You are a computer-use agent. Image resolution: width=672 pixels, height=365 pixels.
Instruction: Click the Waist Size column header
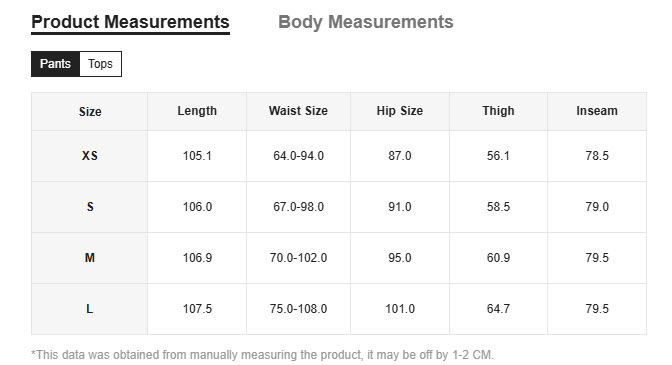pos(298,111)
